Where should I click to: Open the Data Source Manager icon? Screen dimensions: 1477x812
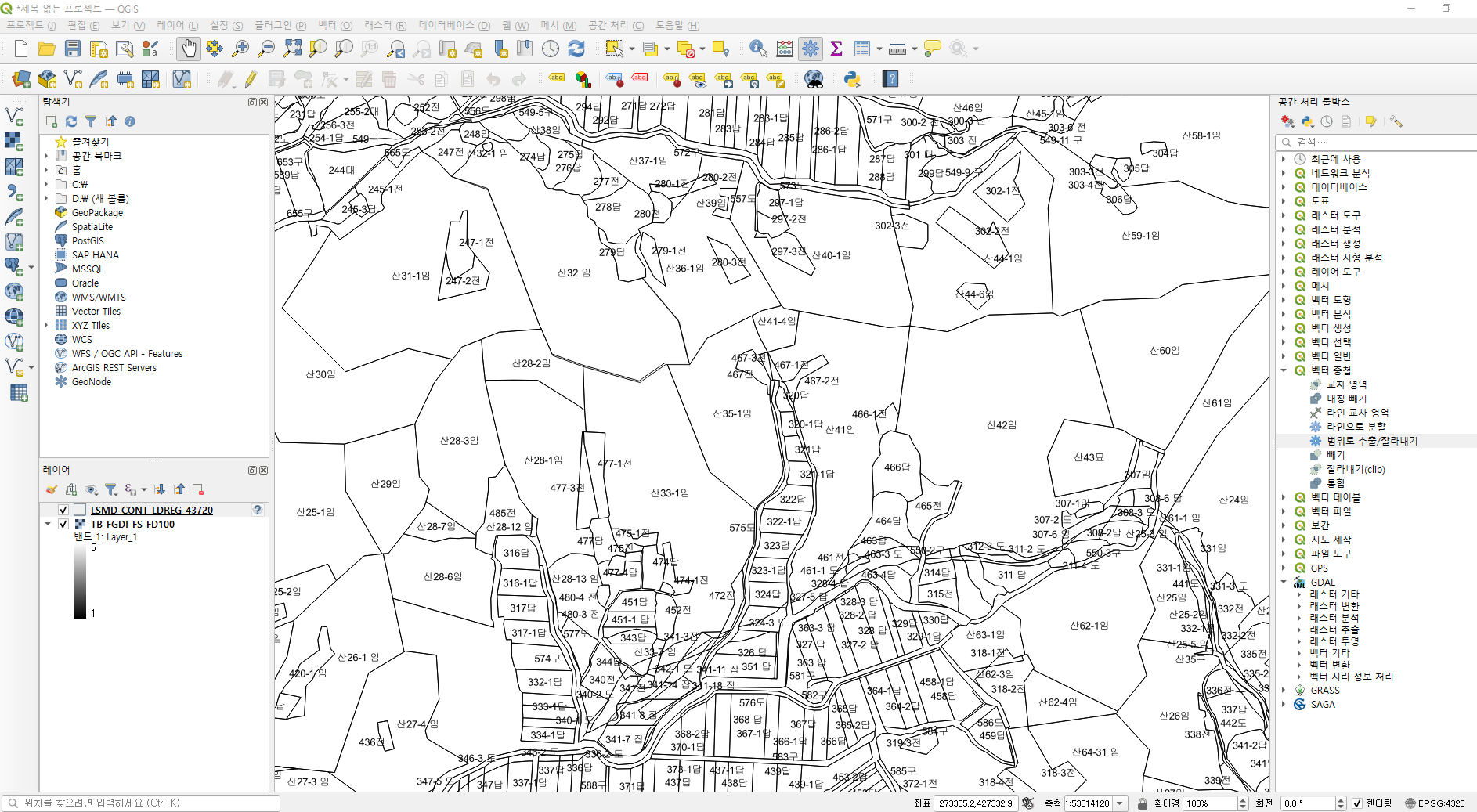click(21, 79)
